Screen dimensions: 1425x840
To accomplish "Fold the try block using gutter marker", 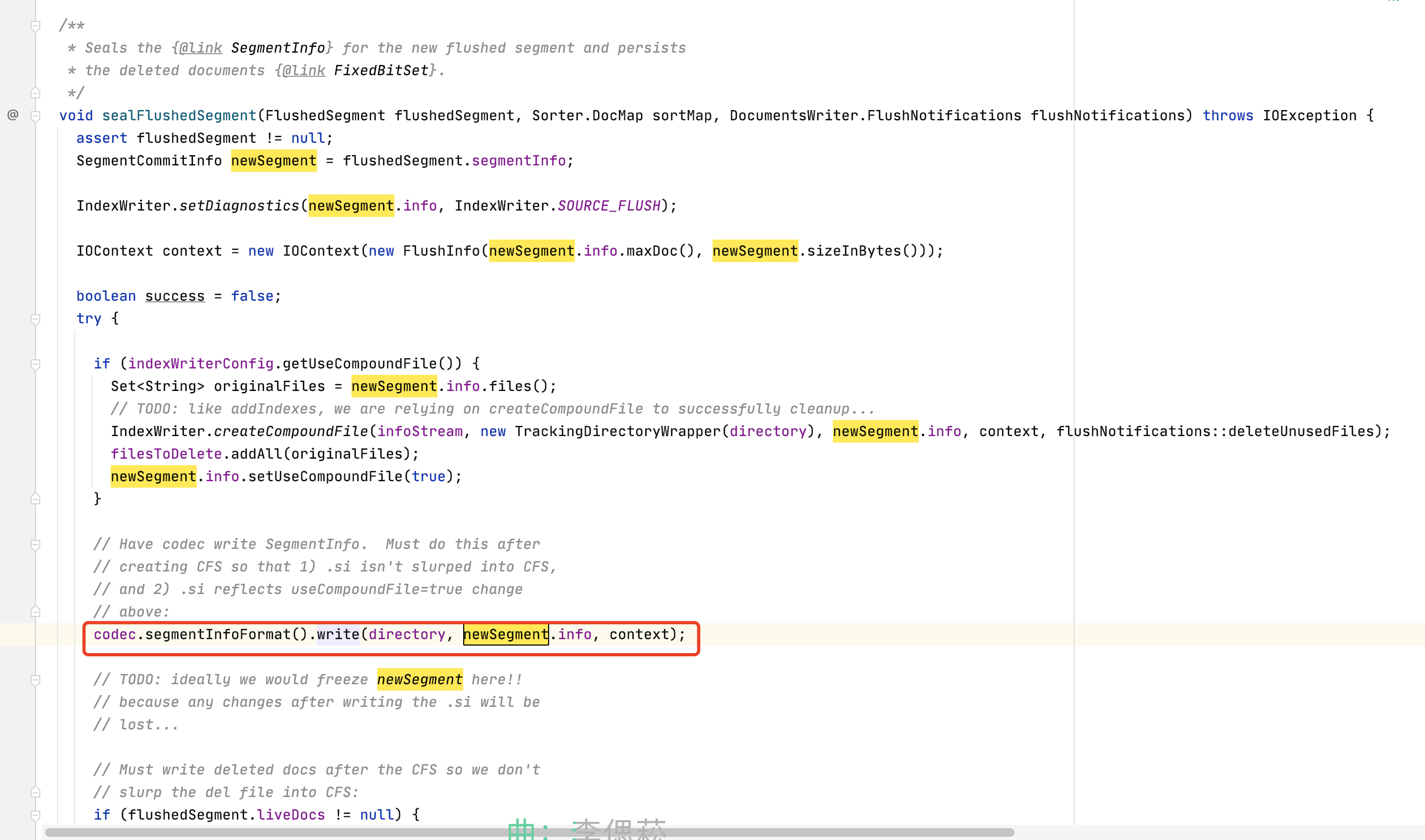I will pyautogui.click(x=35, y=319).
